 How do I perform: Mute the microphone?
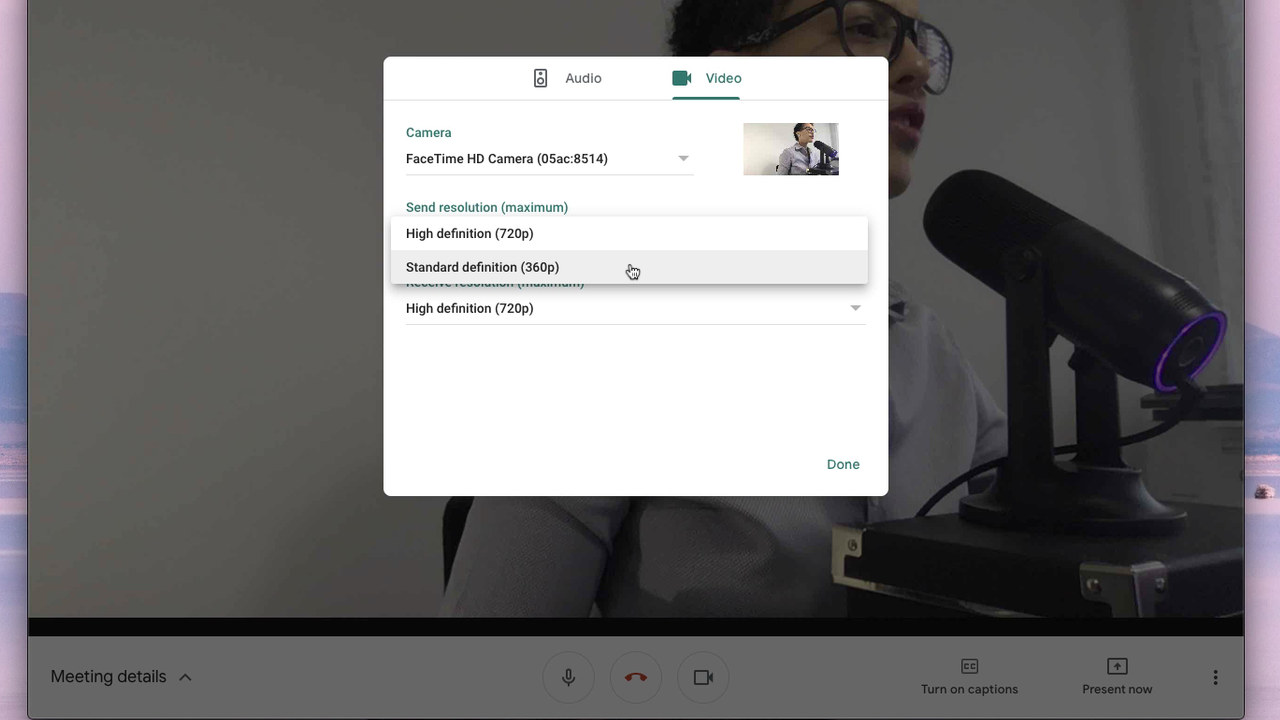[x=568, y=677]
